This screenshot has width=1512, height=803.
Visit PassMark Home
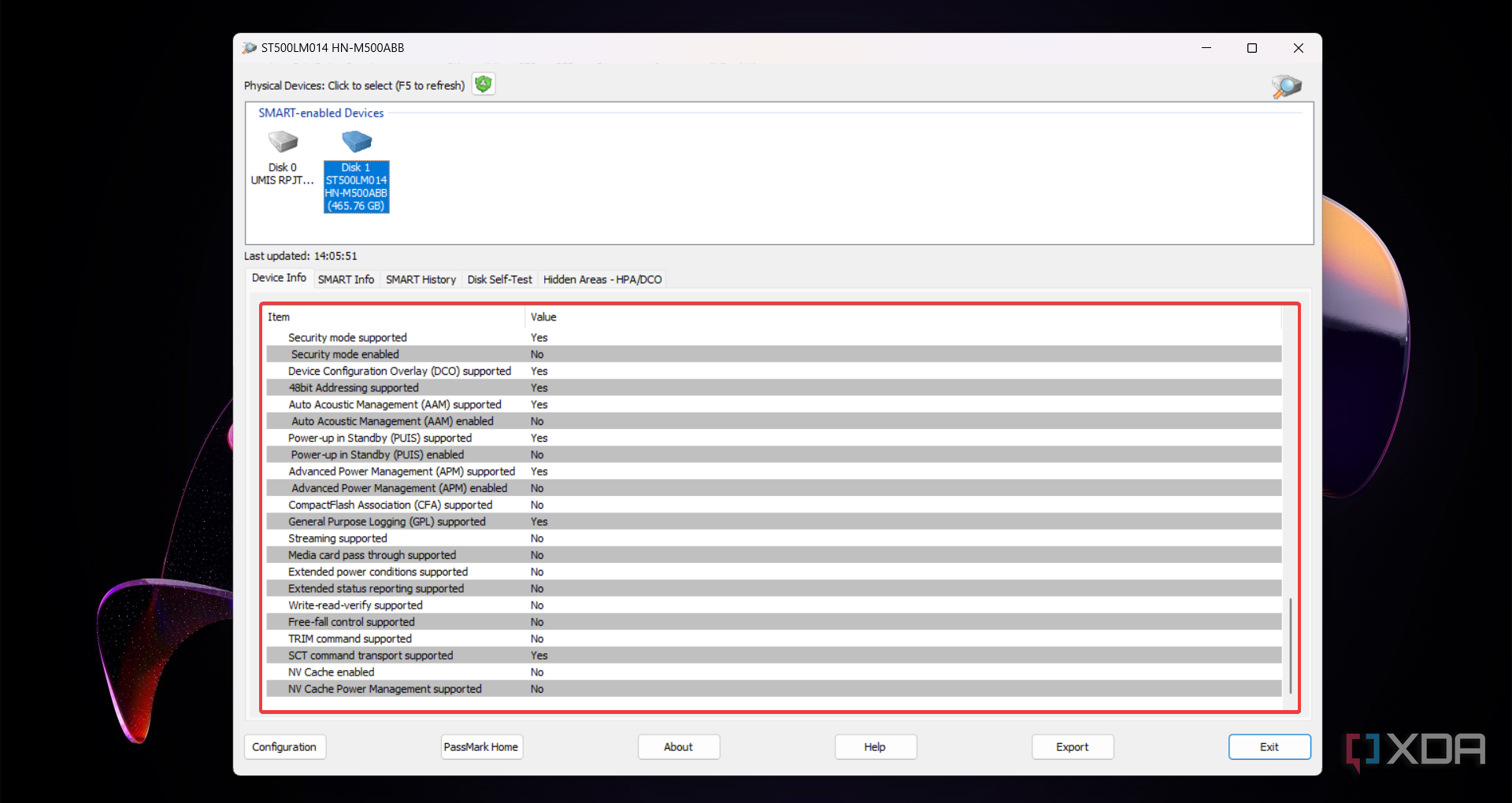coord(481,747)
